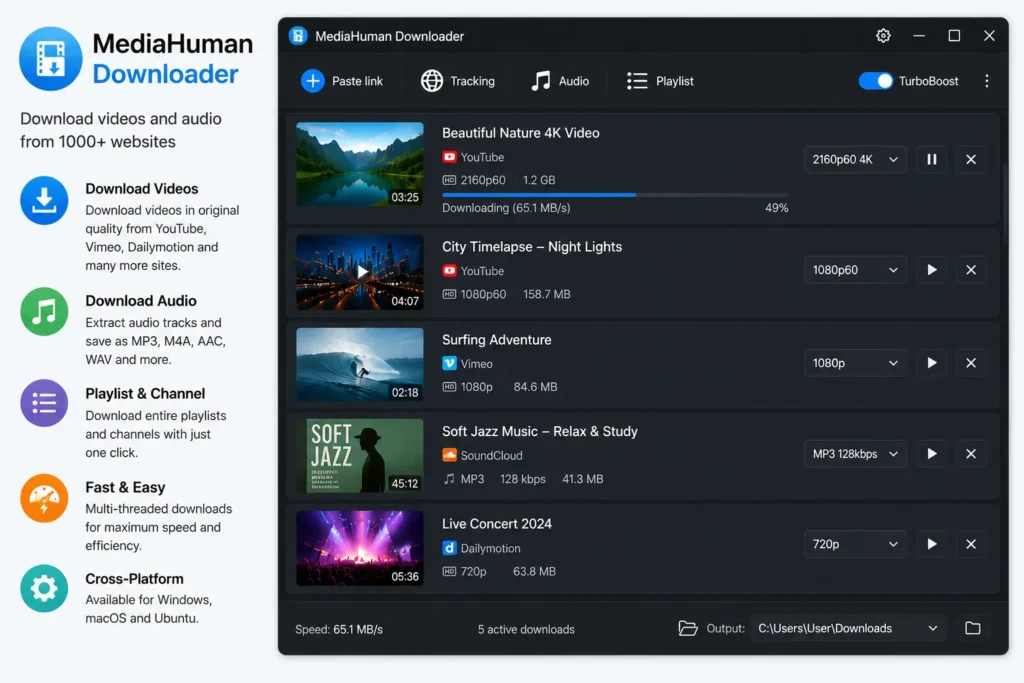Remove City Timelapse – Night Lights item
Screen dimensions: 1024x683
971,270
